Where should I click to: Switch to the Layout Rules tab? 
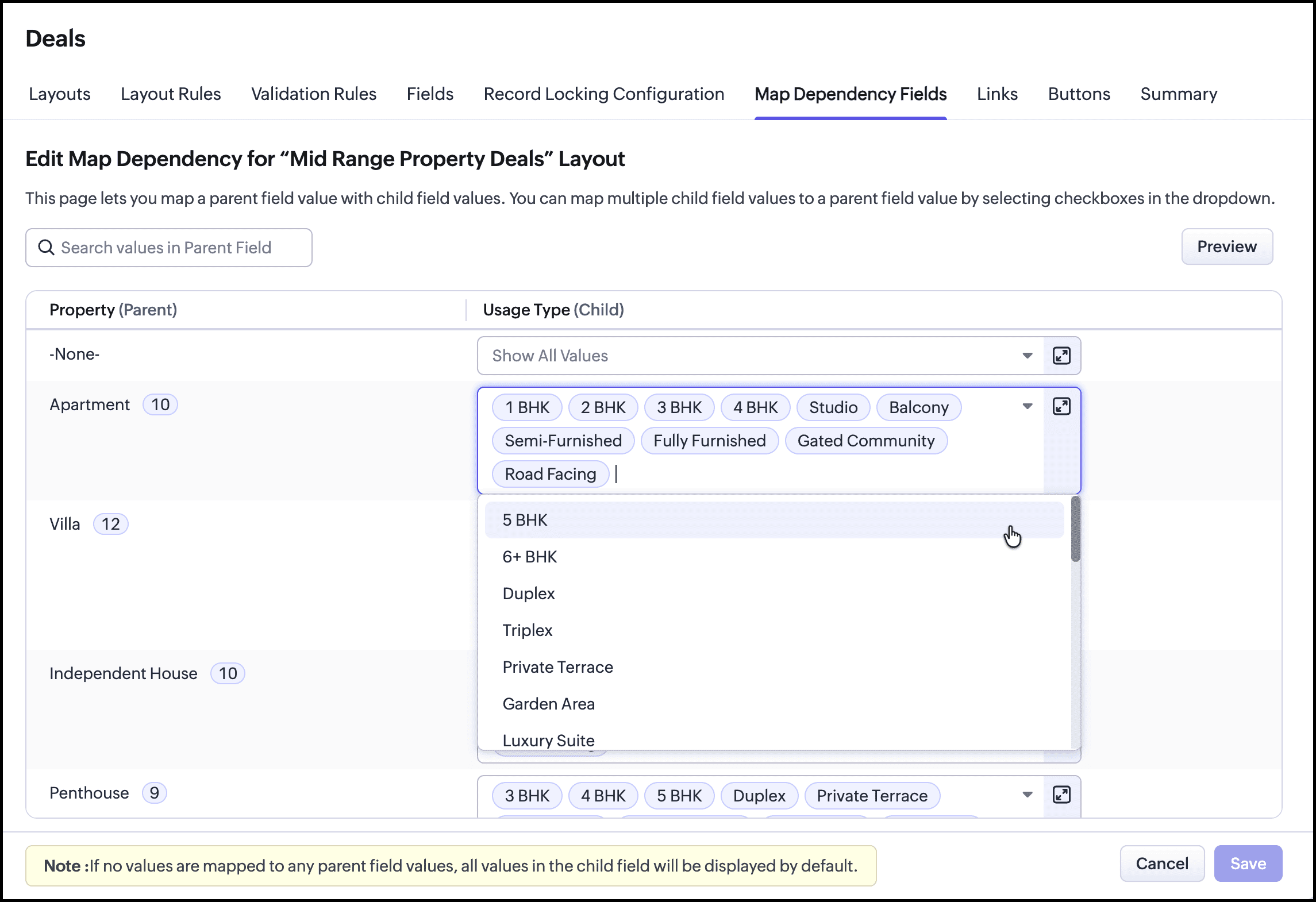pyautogui.click(x=171, y=94)
